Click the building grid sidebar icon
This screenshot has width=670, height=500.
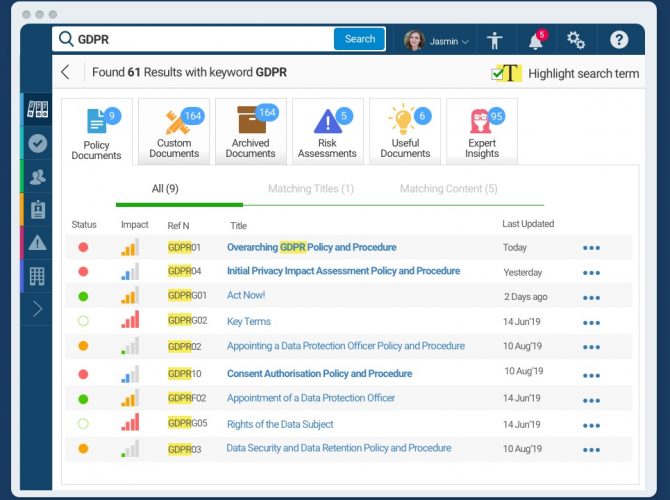[37, 275]
